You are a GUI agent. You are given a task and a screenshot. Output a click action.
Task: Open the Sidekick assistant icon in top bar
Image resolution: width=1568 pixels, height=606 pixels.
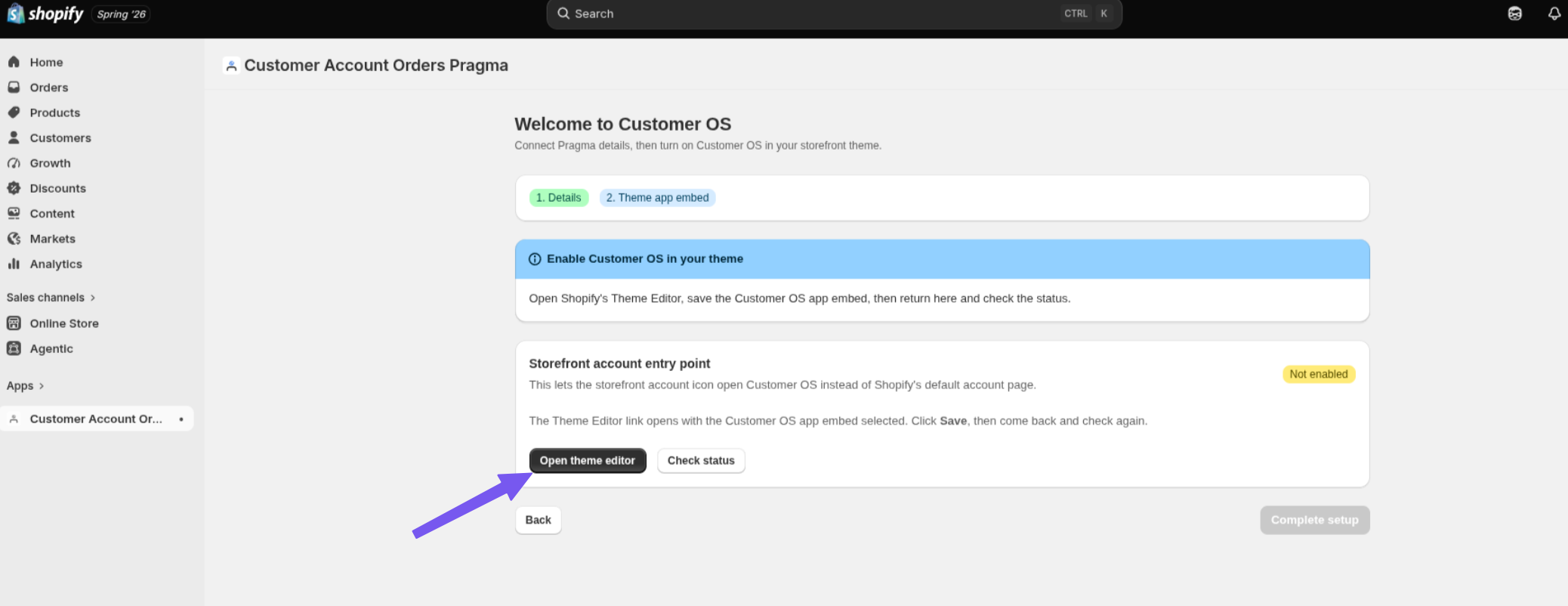[1515, 14]
